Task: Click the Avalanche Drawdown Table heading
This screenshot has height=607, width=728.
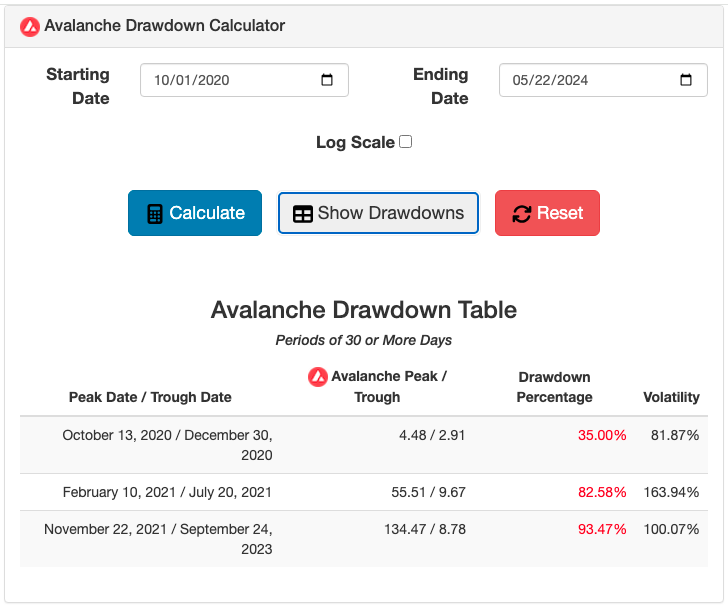Action: tap(364, 310)
